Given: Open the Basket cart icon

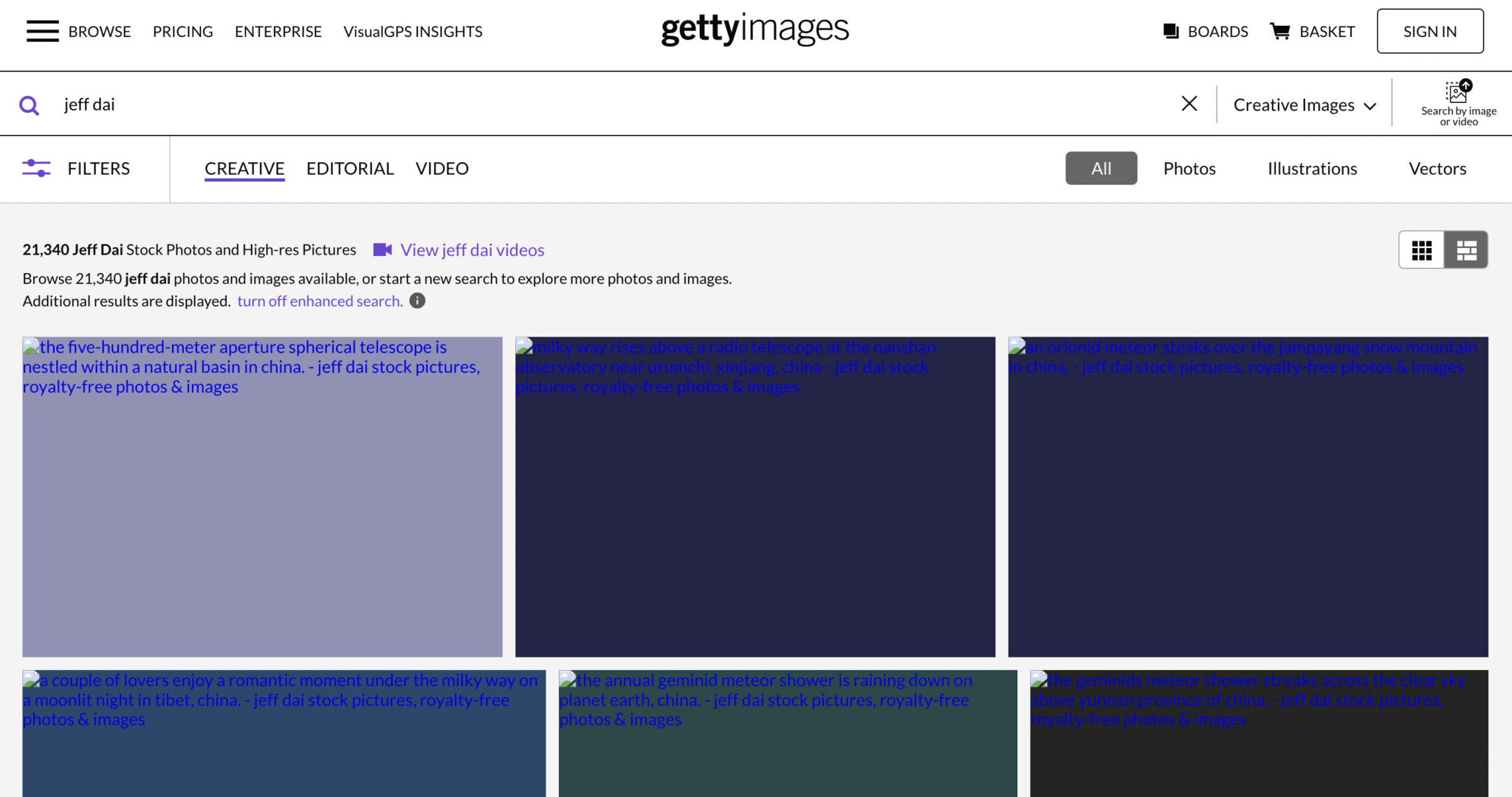Looking at the screenshot, I should coord(1279,31).
